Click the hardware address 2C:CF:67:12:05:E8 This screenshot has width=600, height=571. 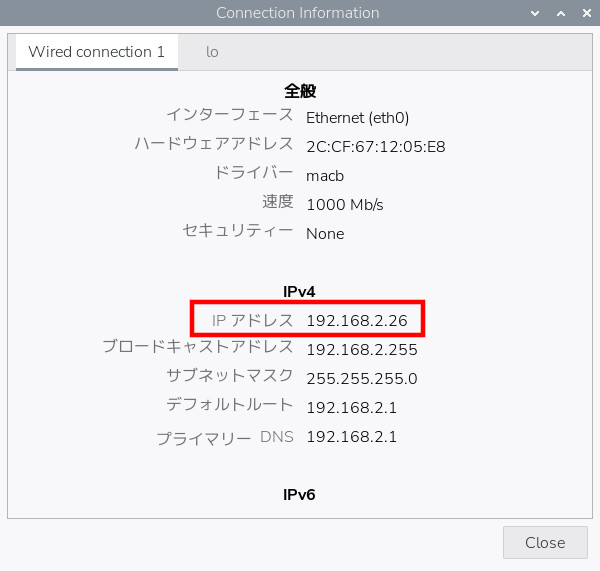375,146
